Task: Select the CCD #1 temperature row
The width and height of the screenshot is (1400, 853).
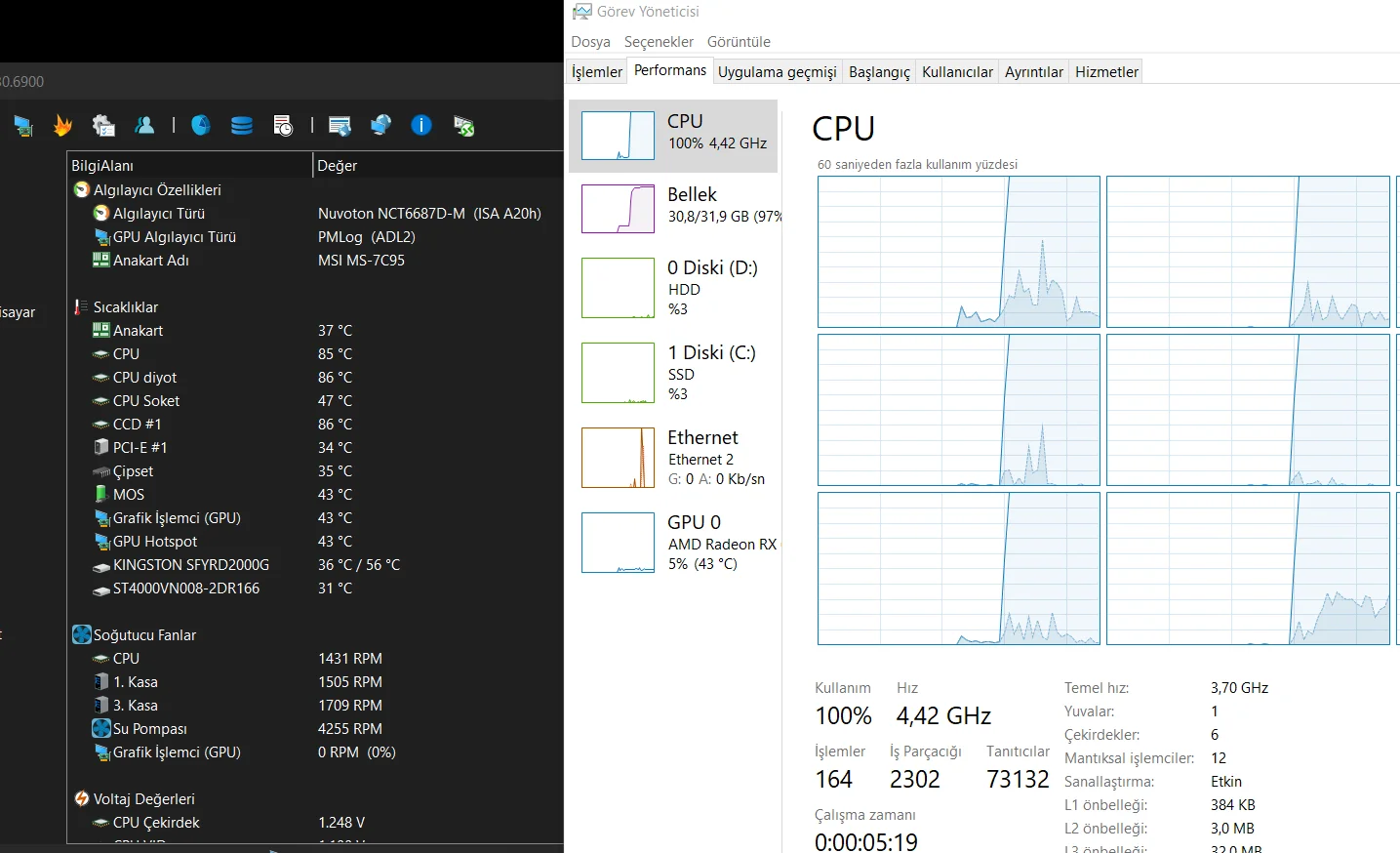Action: [315, 425]
